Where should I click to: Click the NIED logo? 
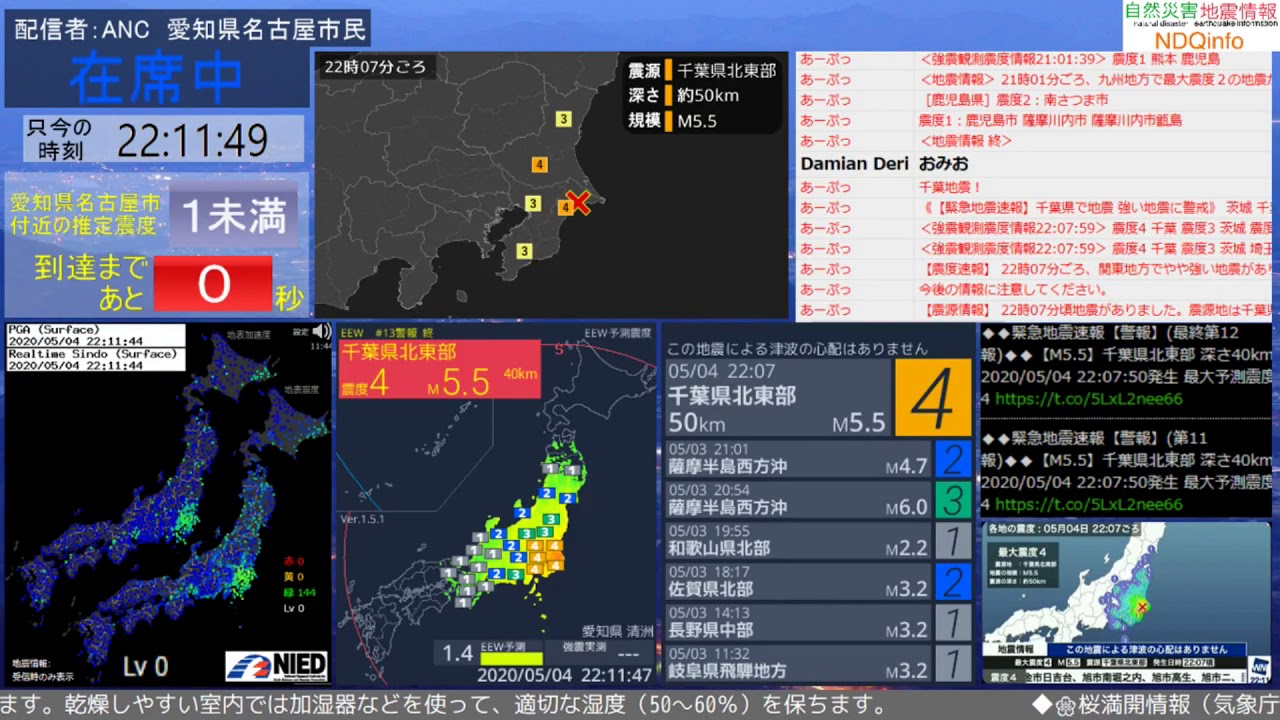[276, 665]
